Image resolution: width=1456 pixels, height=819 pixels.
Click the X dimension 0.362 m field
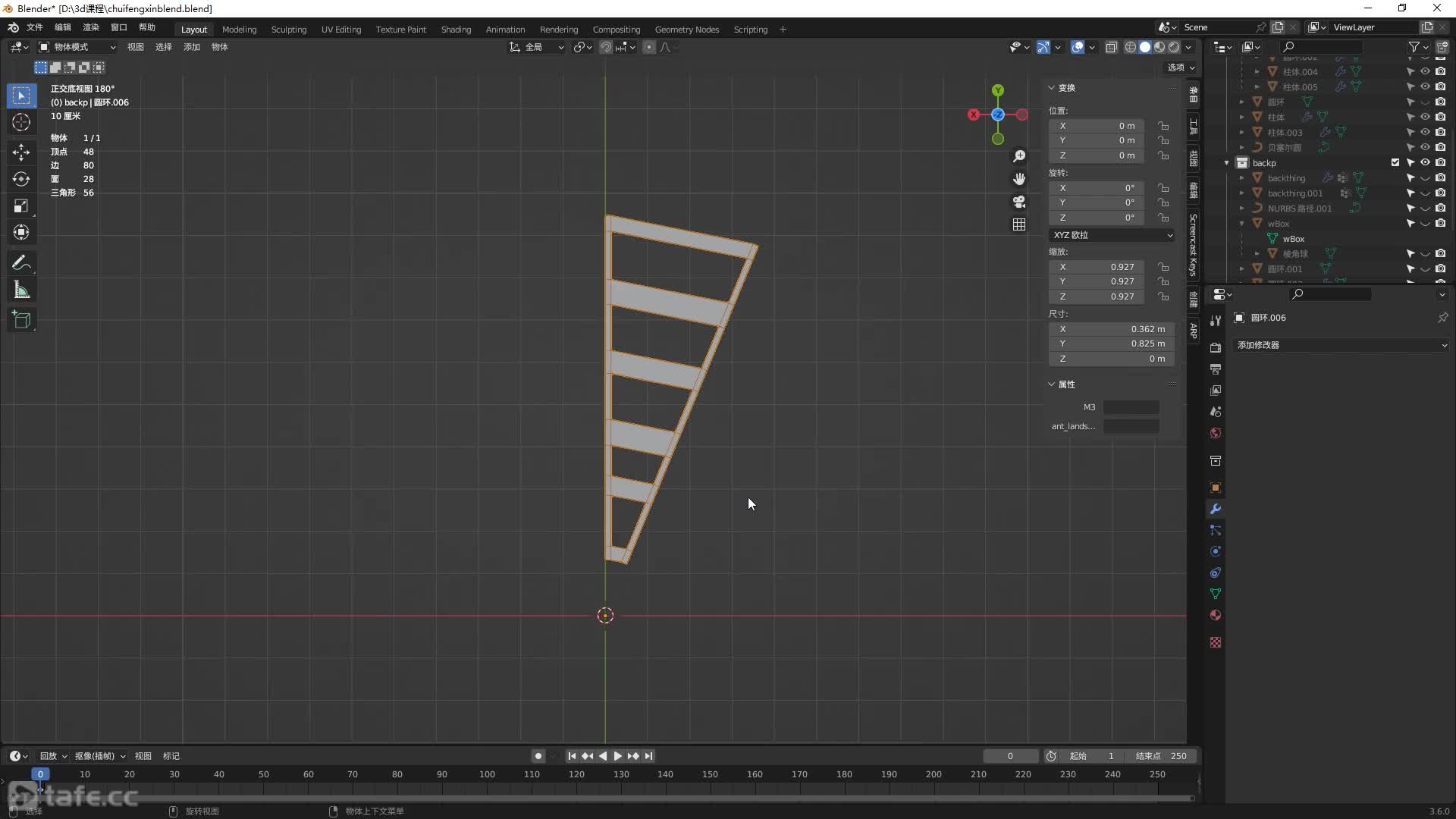(x=1112, y=329)
